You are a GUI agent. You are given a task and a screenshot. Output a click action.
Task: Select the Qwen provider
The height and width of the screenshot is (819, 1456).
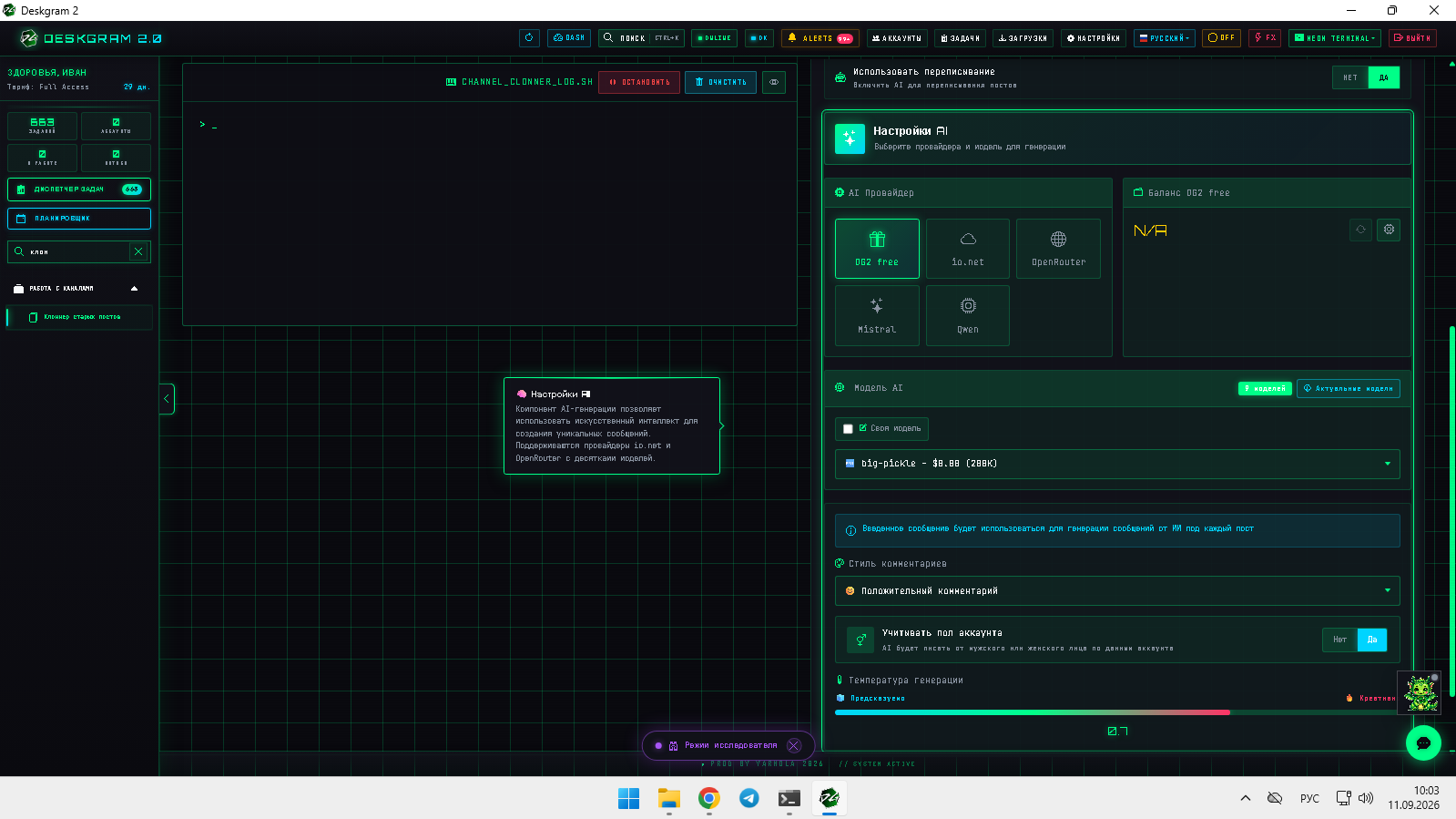point(968,315)
